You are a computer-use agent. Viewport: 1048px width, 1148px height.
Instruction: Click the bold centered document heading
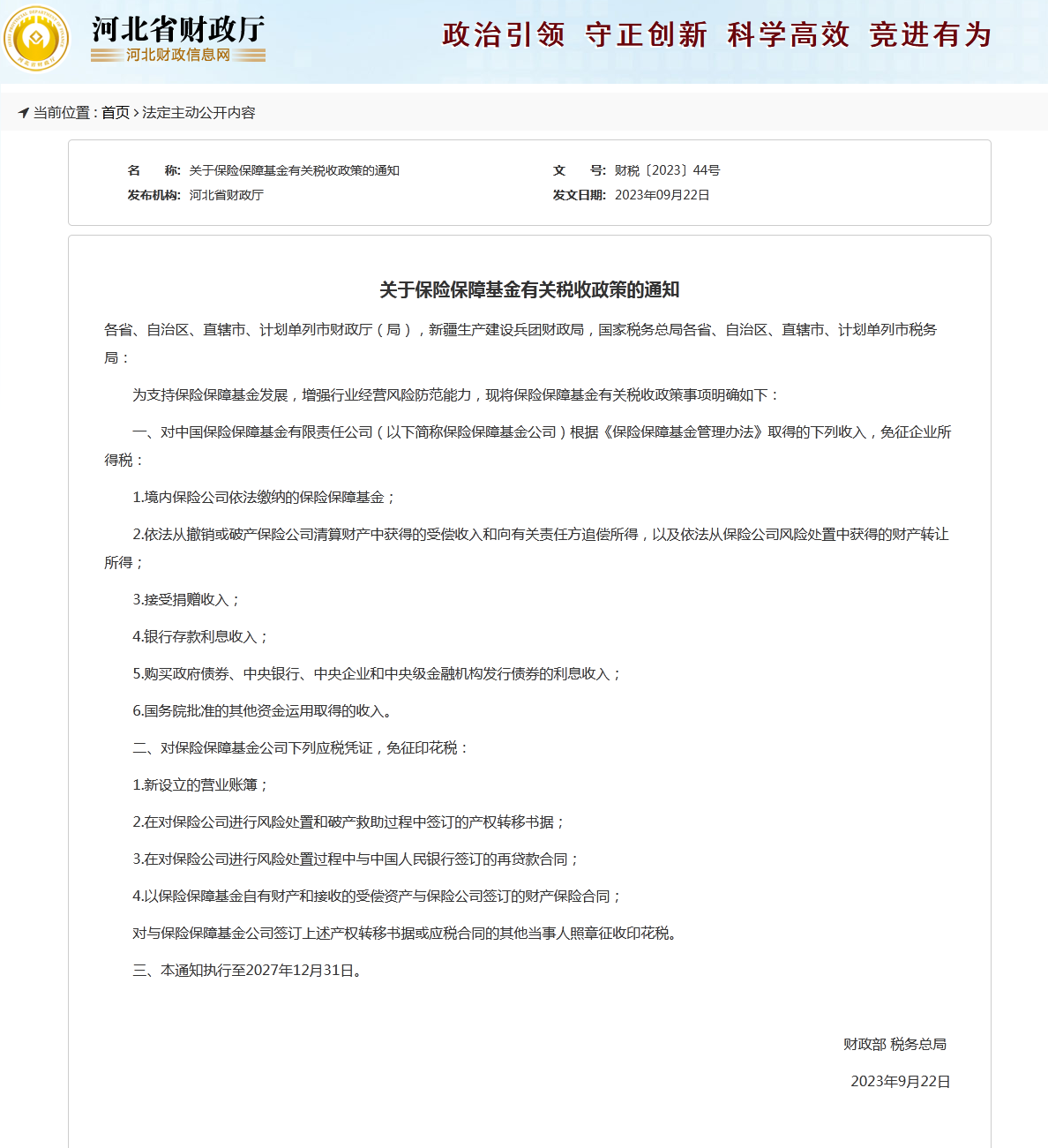click(x=529, y=289)
